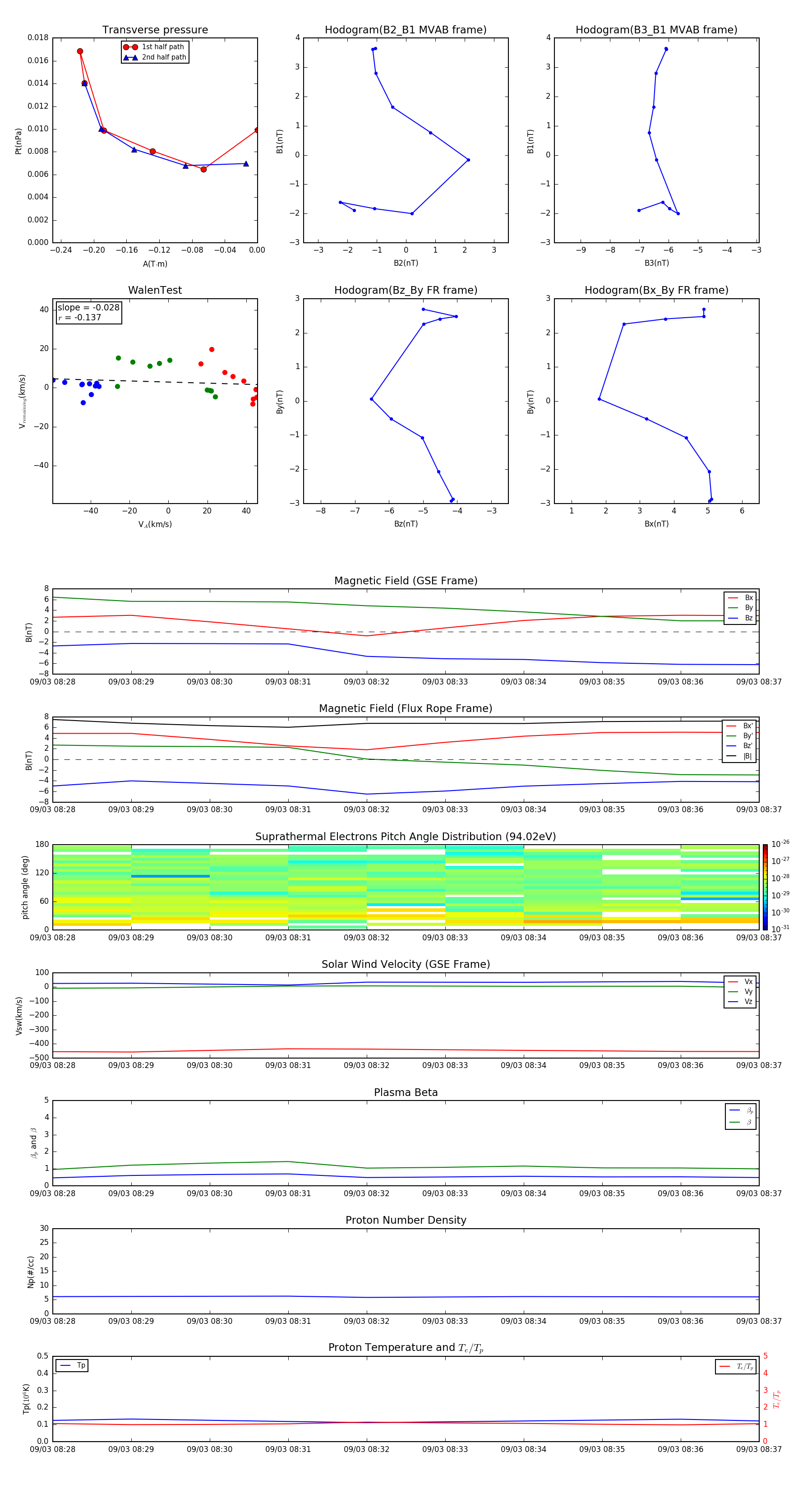Click the 'Proton Number Density' title

[x=406, y=1220]
